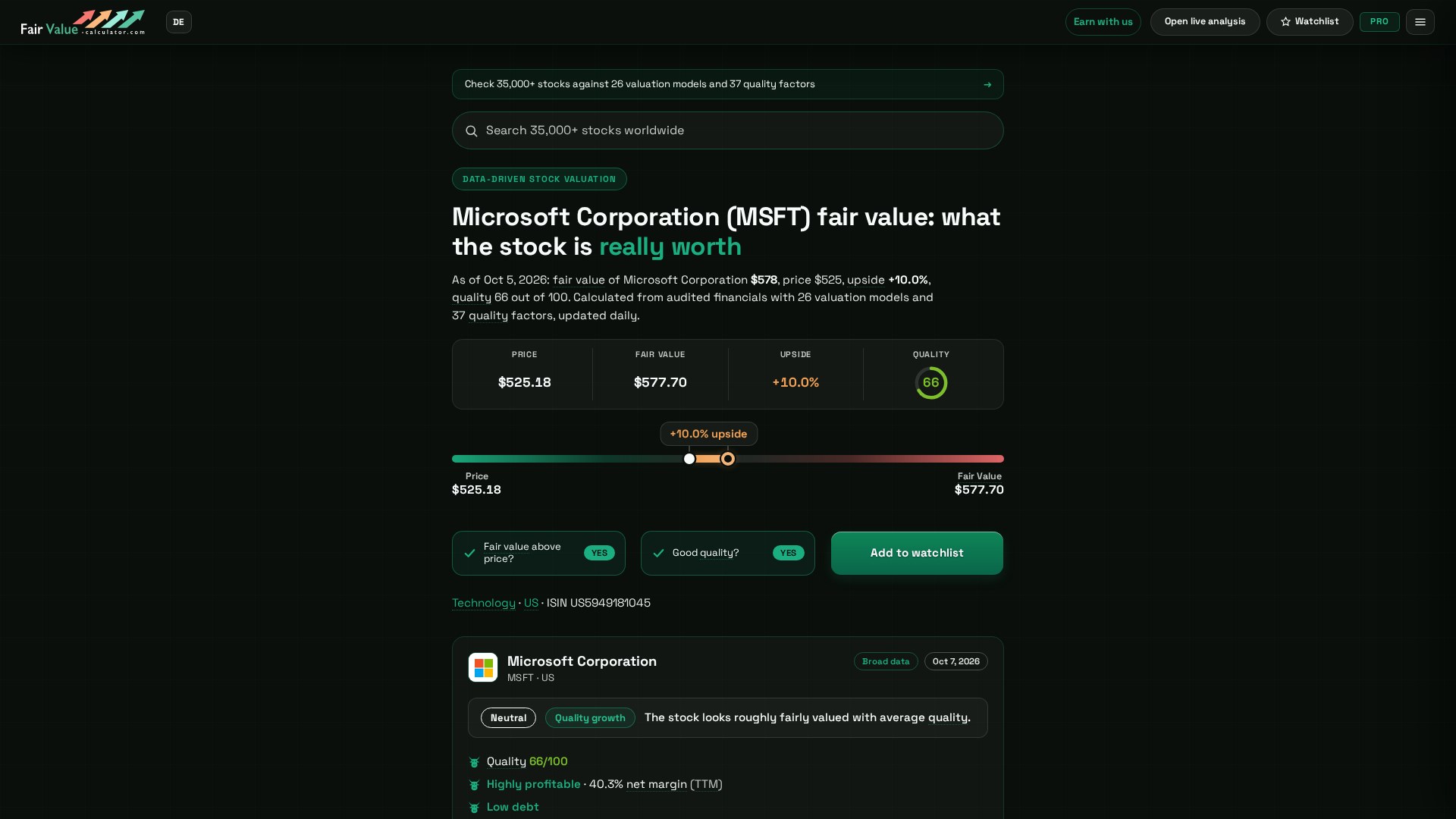Focus the stock search input field

[x=728, y=130]
